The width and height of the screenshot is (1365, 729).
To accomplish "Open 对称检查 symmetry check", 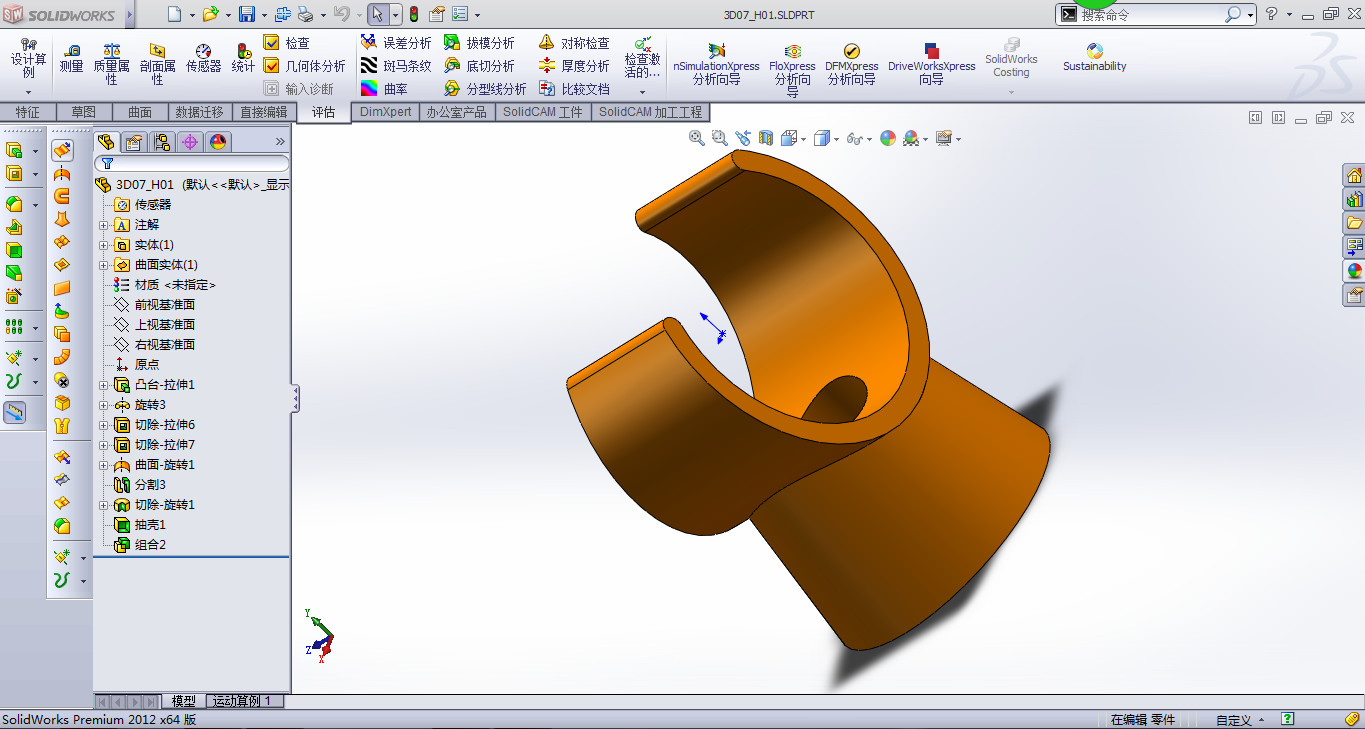I will 574,43.
